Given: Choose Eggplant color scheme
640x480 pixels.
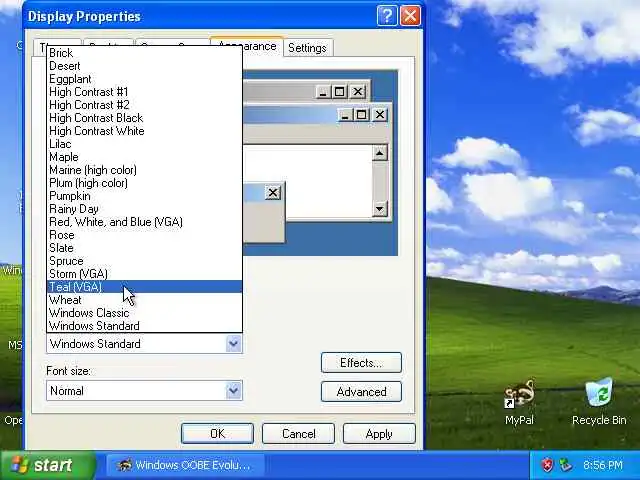Looking at the screenshot, I should 144,79.
